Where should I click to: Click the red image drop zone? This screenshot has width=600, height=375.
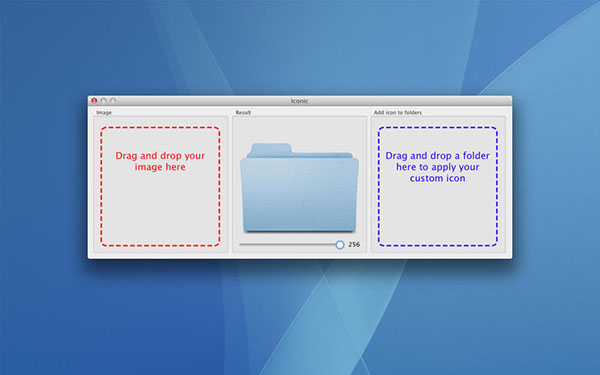click(x=160, y=186)
